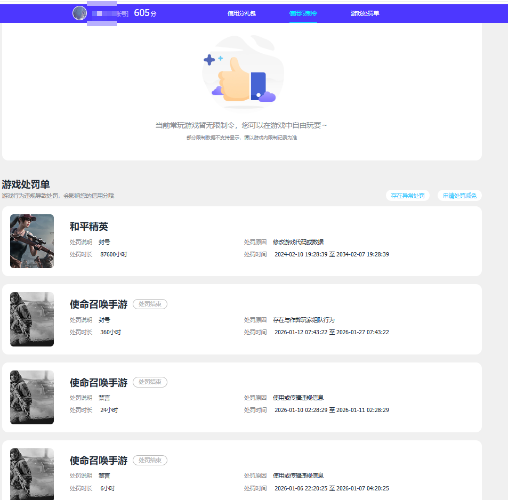508x500 pixels.
Task: Click the 605 分 credit score
Action: (x=145, y=13)
